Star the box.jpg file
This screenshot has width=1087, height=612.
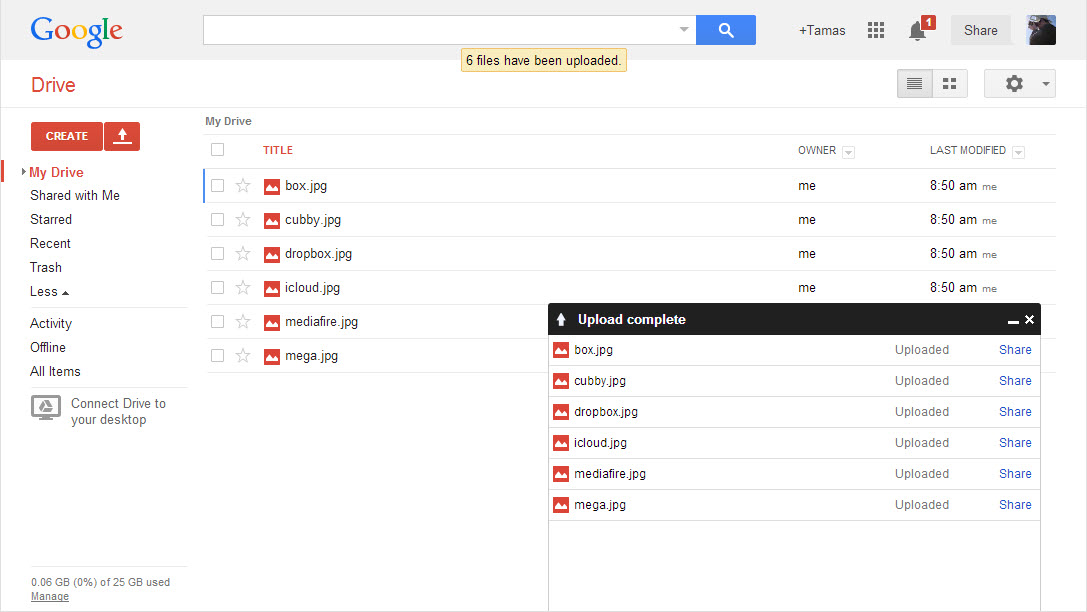(243, 186)
